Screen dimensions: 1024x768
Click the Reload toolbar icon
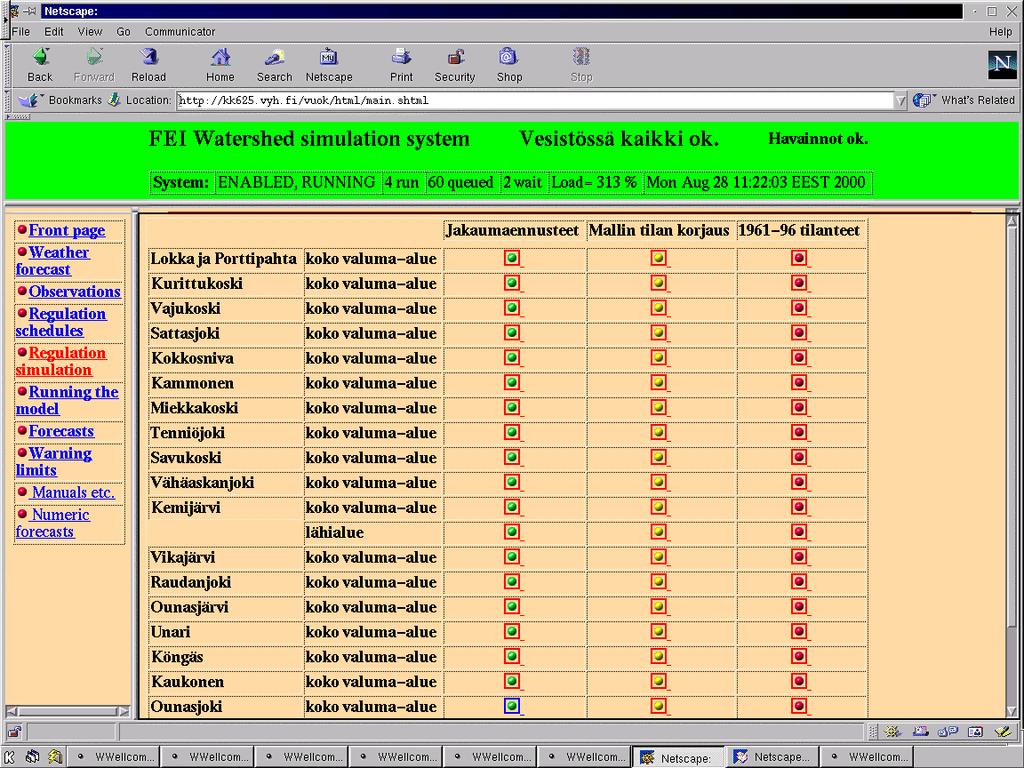pyautogui.click(x=149, y=57)
